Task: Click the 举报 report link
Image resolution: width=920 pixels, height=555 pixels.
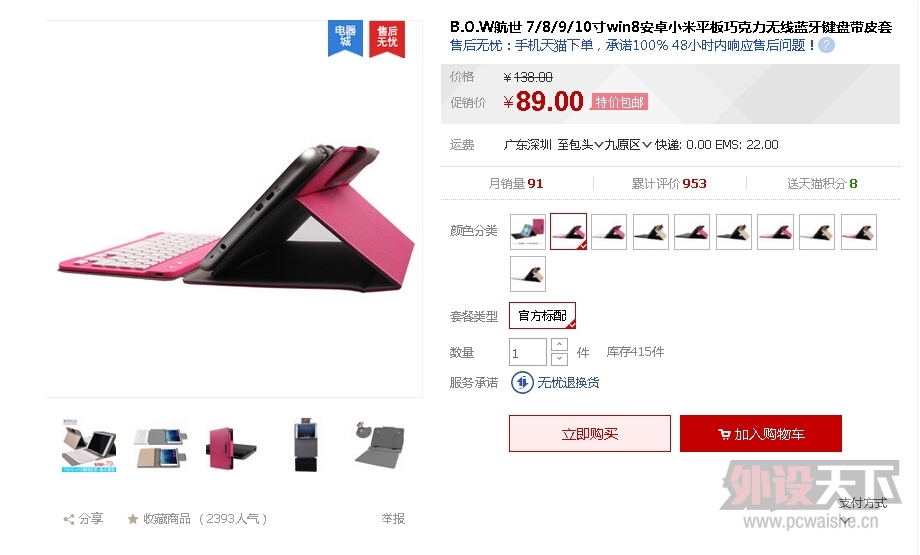Action: coord(393,519)
